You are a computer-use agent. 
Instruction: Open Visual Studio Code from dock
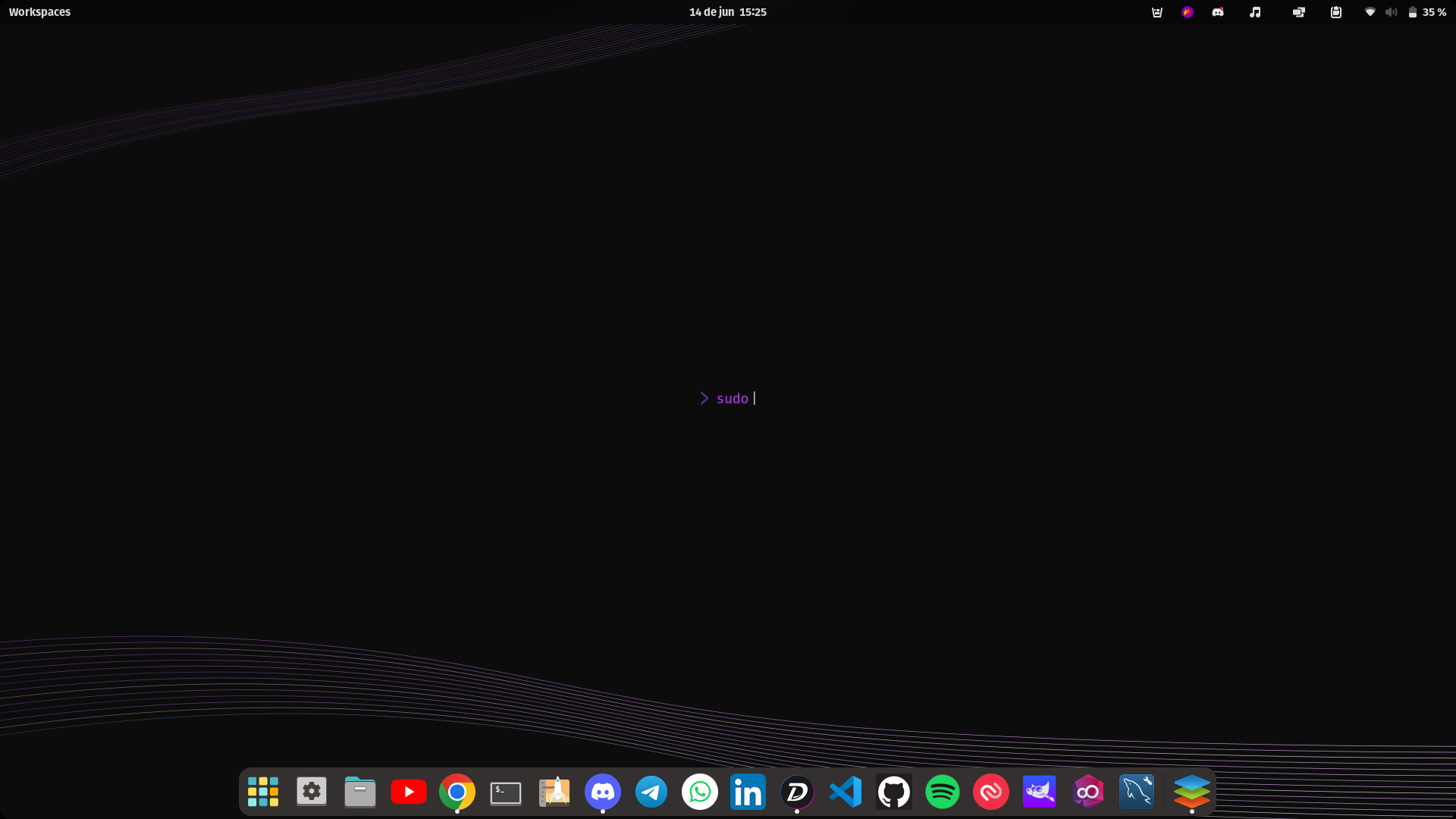(x=846, y=792)
